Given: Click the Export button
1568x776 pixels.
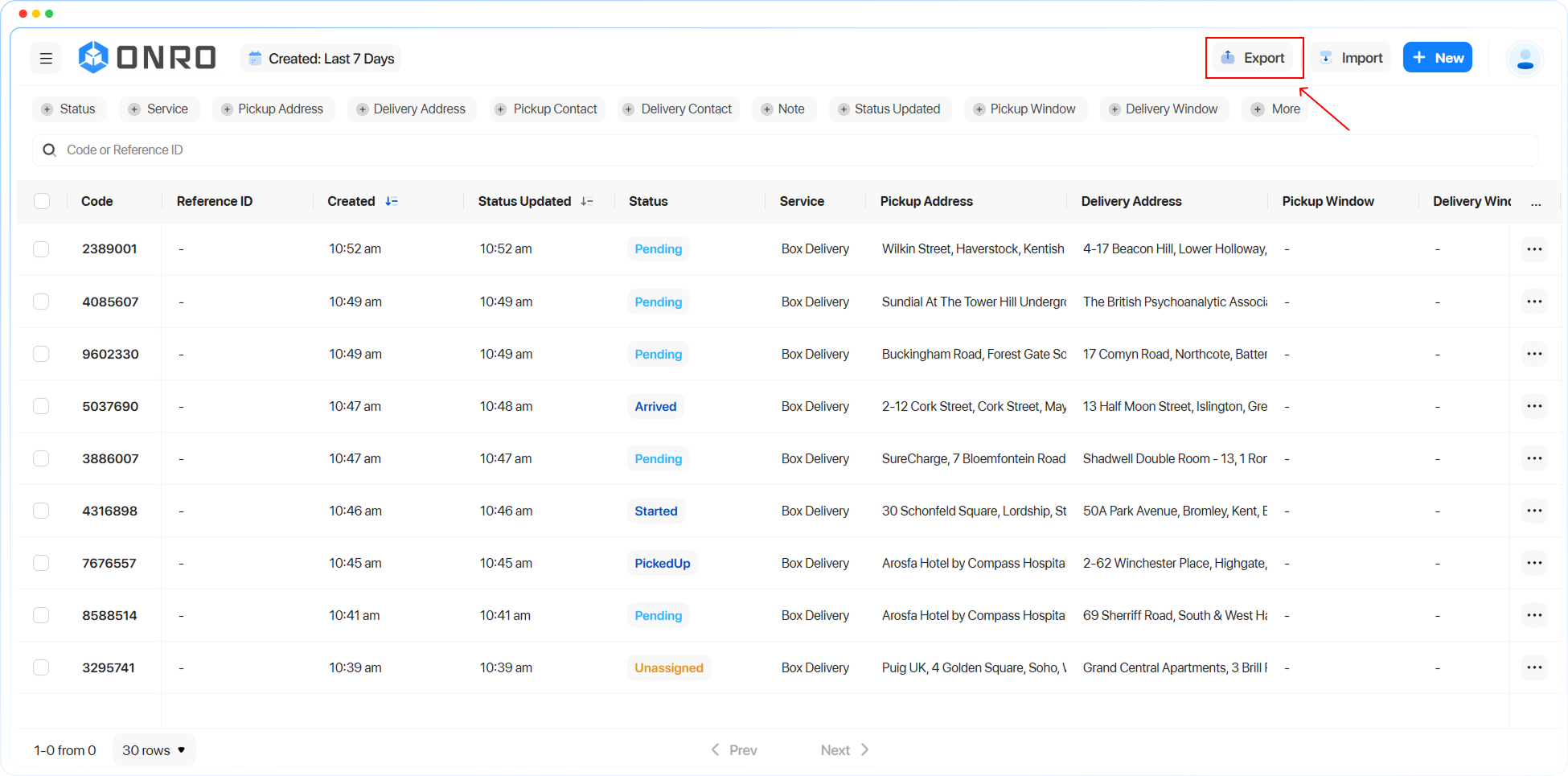Looking at the screenshot, I should (1254, 58).
